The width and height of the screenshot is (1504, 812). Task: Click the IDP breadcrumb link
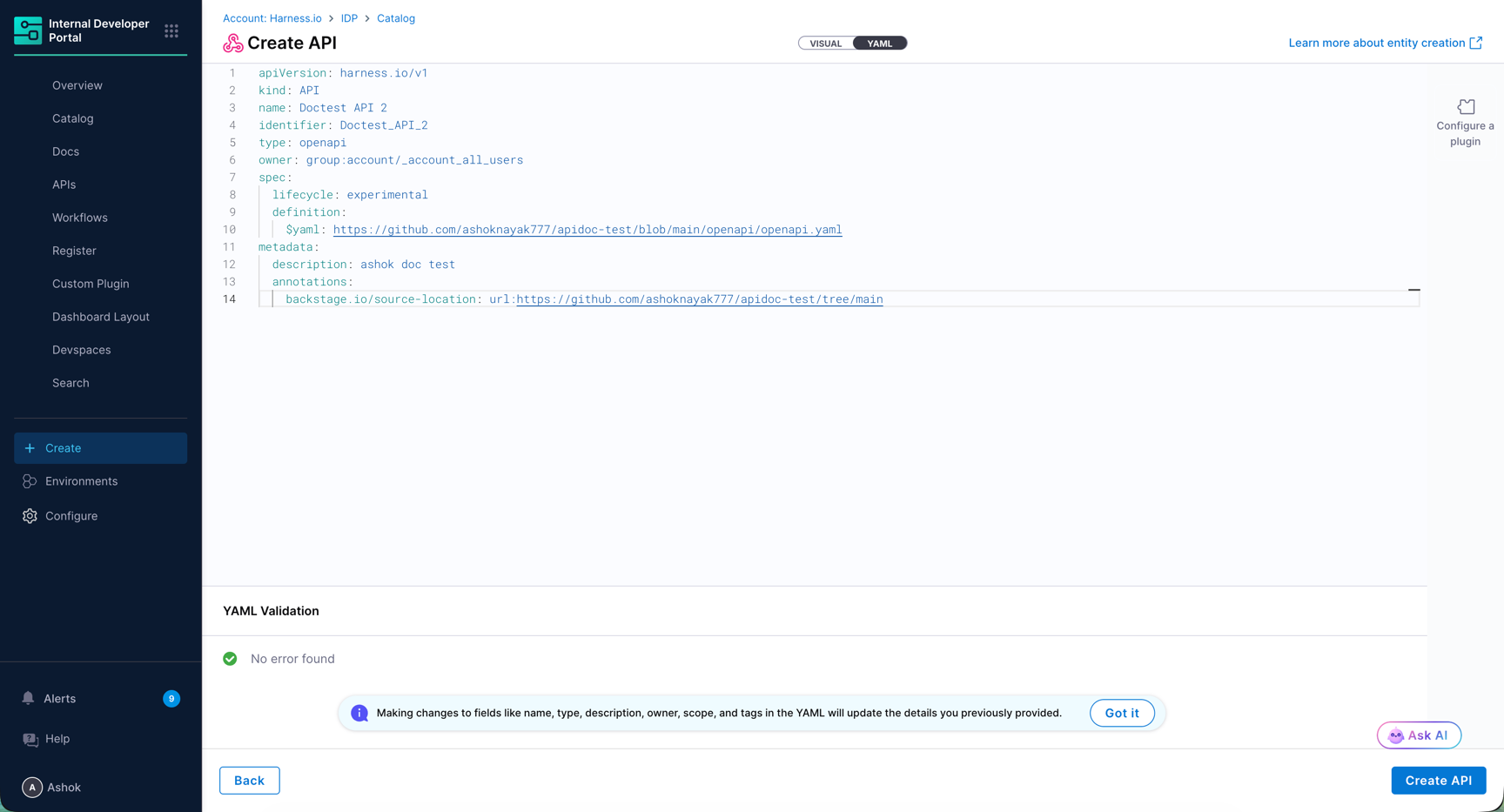click(x=349, y=18)
